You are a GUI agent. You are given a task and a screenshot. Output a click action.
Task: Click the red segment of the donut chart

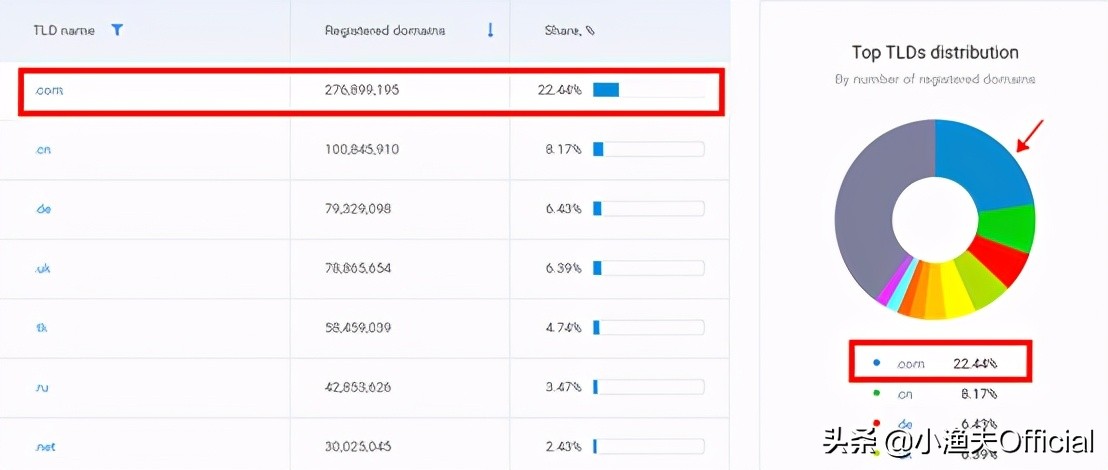tap(1000, 262)
